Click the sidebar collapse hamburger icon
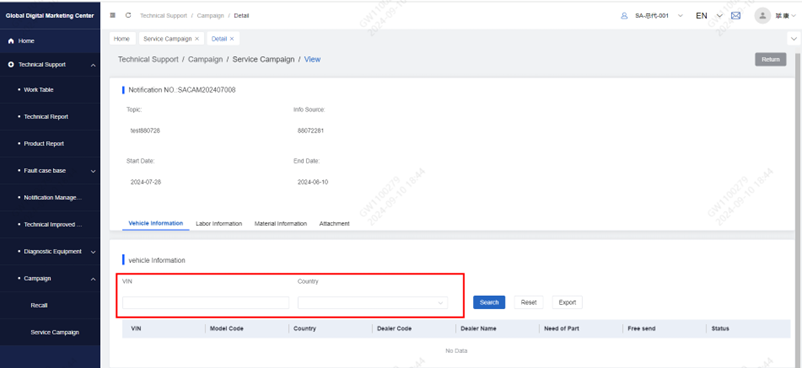 point(113,15)
